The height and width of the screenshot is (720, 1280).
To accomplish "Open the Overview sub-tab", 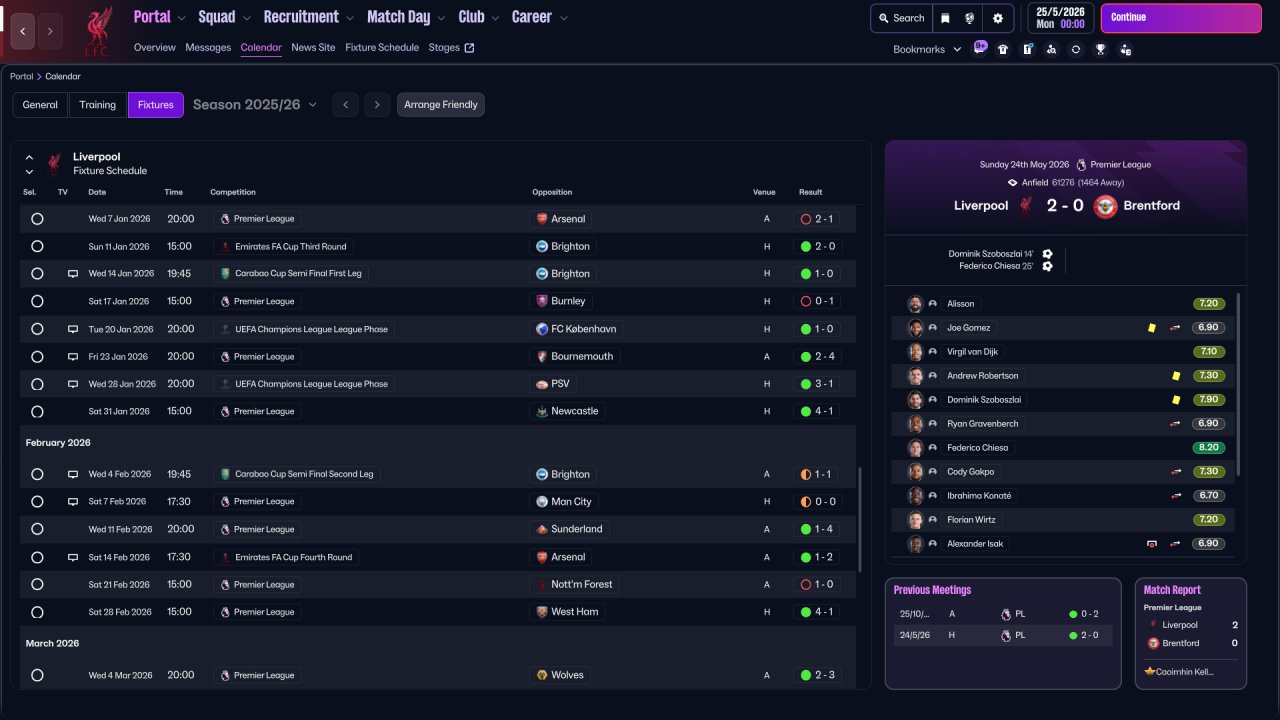I will (154, 47).
